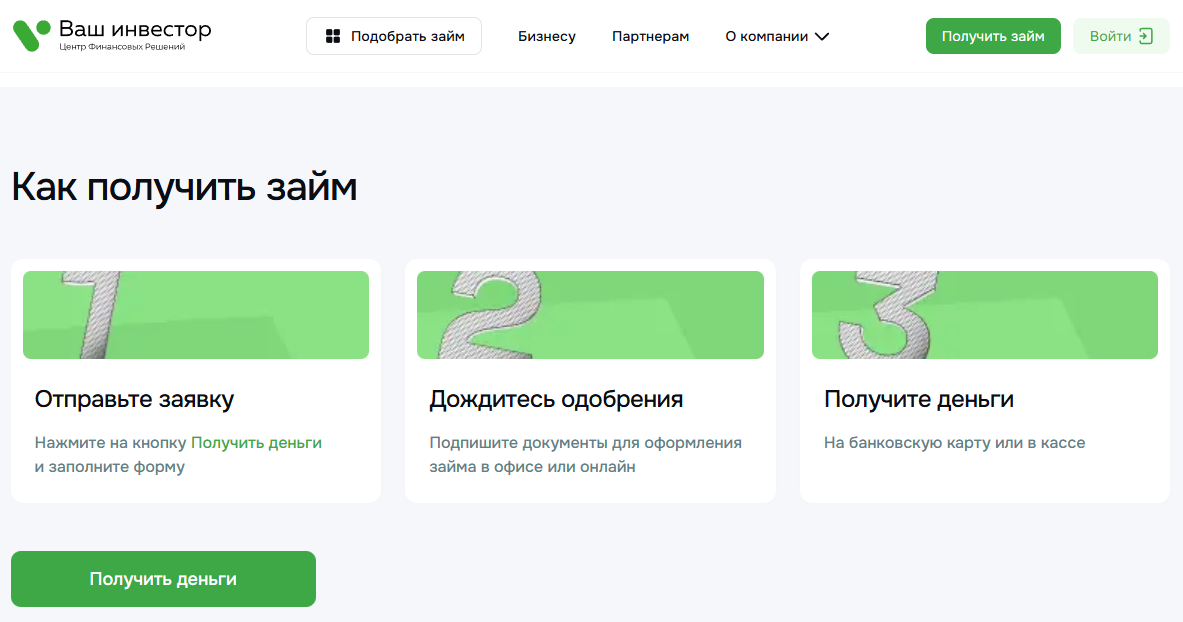Open the О компании menu

766,37
